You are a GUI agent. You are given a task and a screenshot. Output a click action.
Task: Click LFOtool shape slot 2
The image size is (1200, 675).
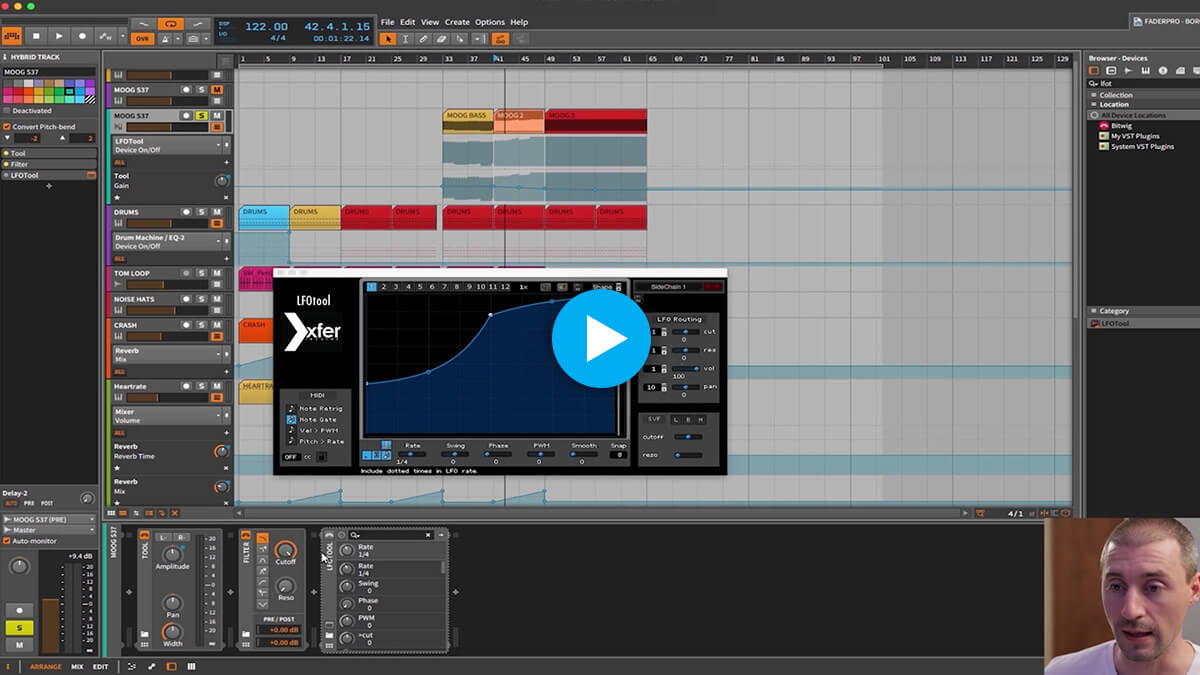pos(383,287)
